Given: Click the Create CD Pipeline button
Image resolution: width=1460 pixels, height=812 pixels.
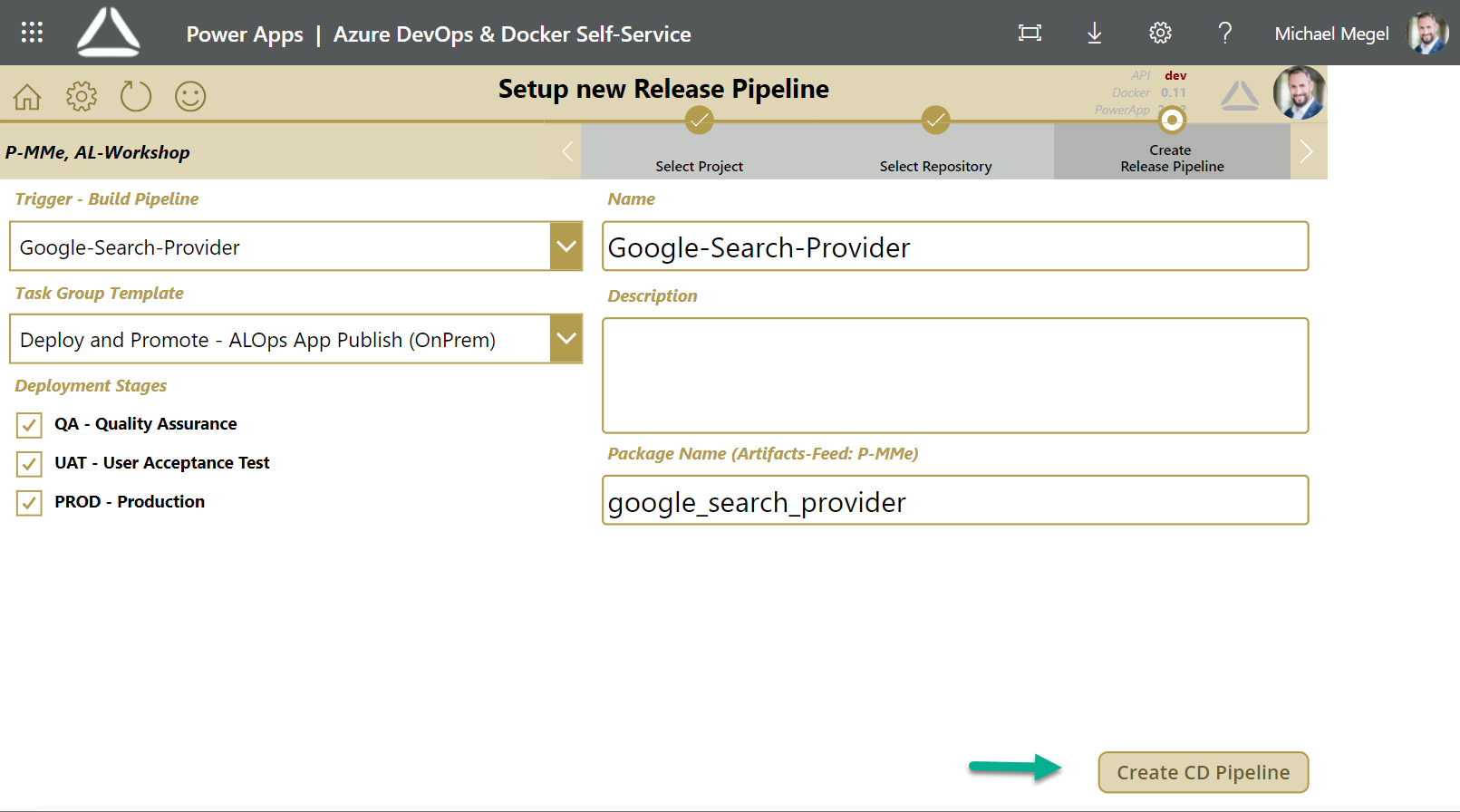Looking at the screenshot, I should pyautogui.click(x=1204, y=772).
